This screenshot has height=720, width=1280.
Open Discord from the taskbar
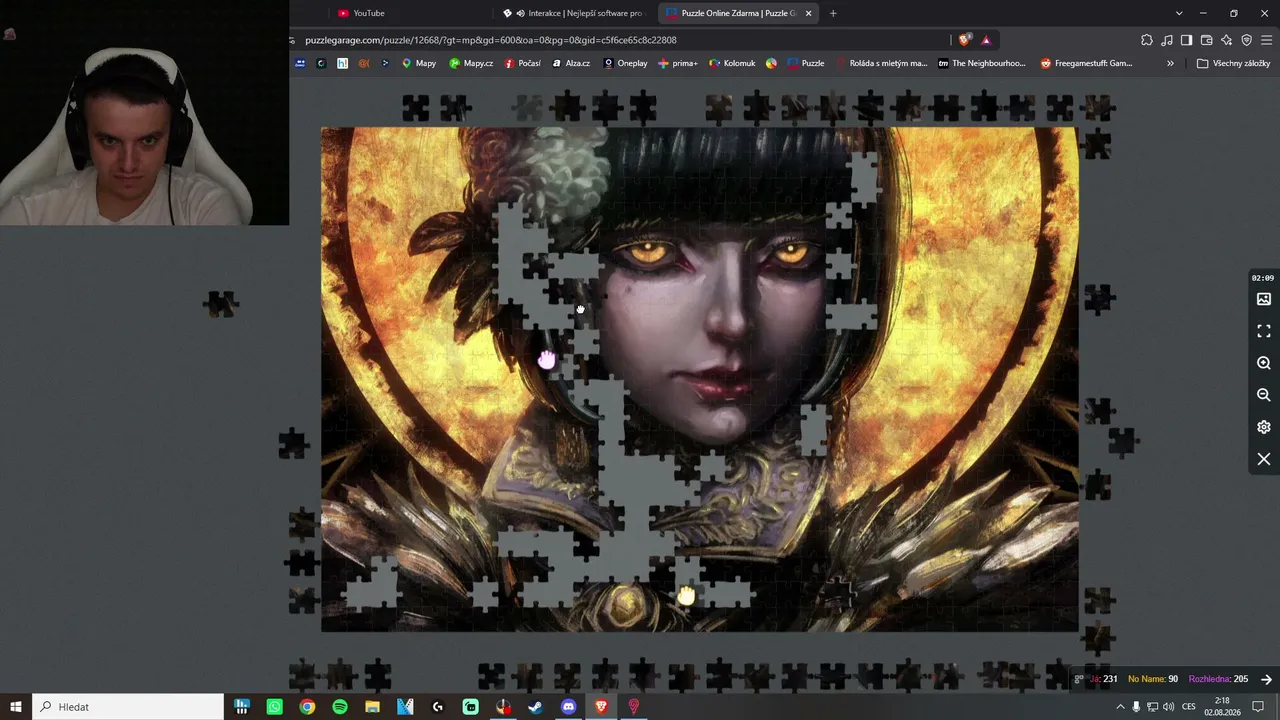569,707
